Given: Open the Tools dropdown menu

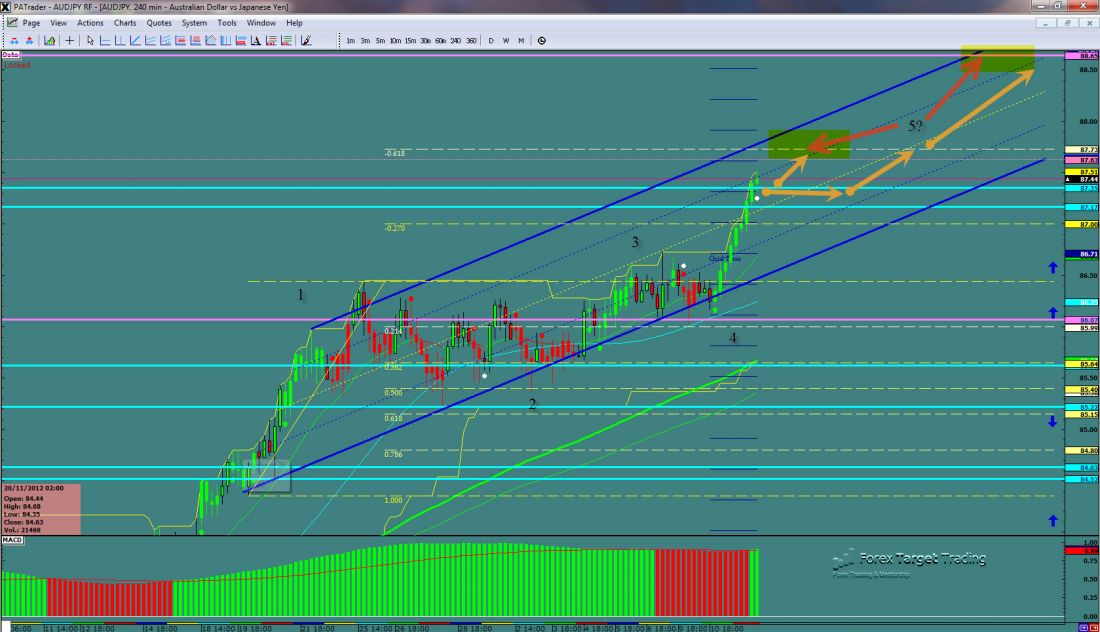Looking at the screenshot, I should tap(227, 22).
